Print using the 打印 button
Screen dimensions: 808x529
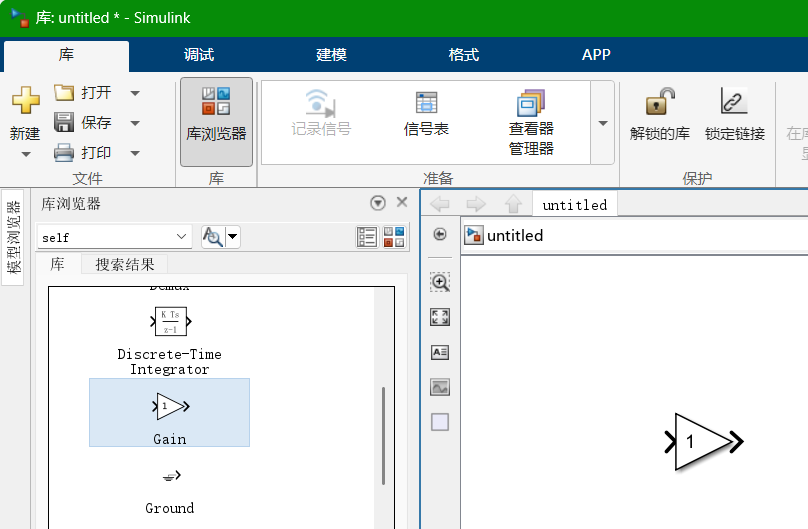pyautogui.click(x=83, y=152)
